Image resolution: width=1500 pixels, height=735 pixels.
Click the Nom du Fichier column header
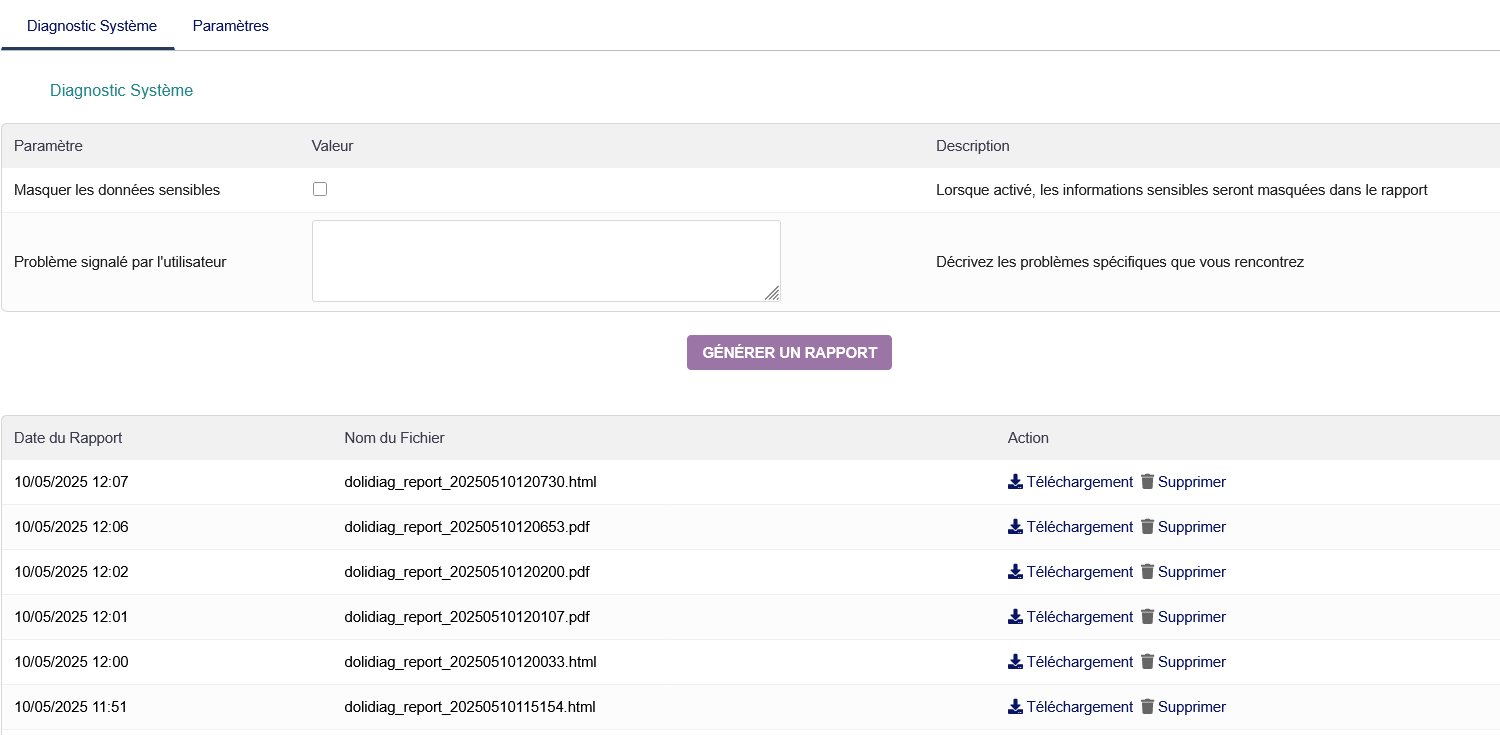coord(394,438)
